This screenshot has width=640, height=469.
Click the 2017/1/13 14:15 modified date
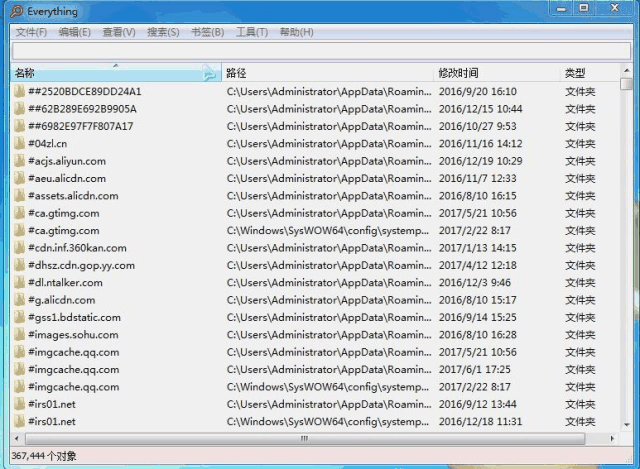pyautogui.click(x=478, y=248)
